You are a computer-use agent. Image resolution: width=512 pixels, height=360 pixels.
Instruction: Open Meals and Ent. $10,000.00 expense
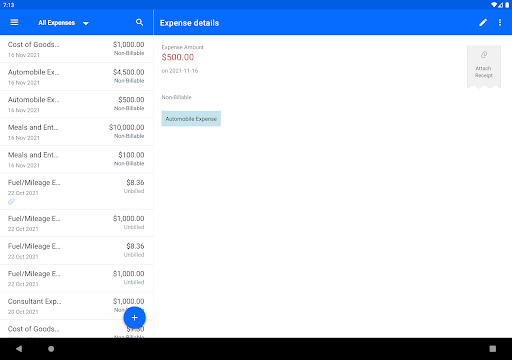coord(77,132)
